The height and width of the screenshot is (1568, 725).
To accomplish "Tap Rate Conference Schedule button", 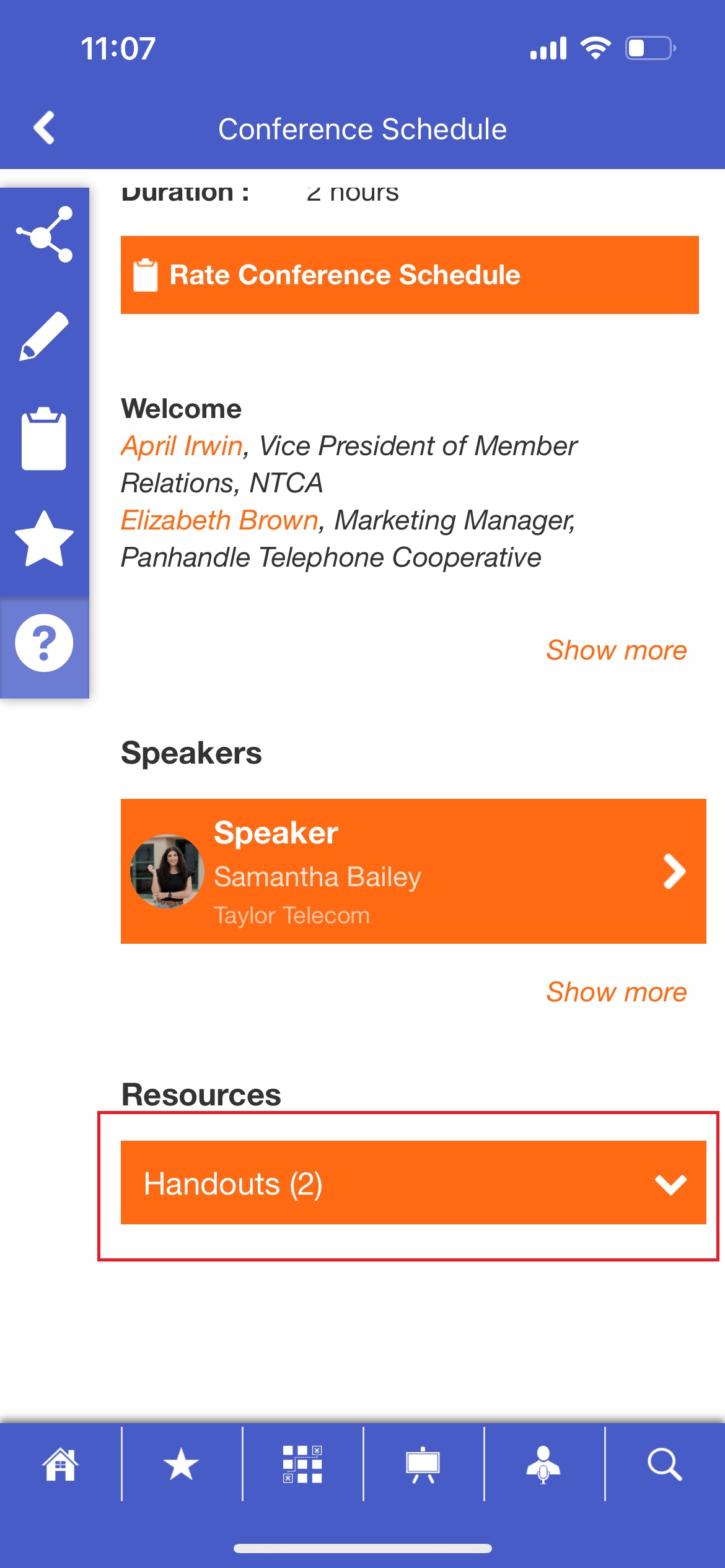I will [x=410, y=275].
